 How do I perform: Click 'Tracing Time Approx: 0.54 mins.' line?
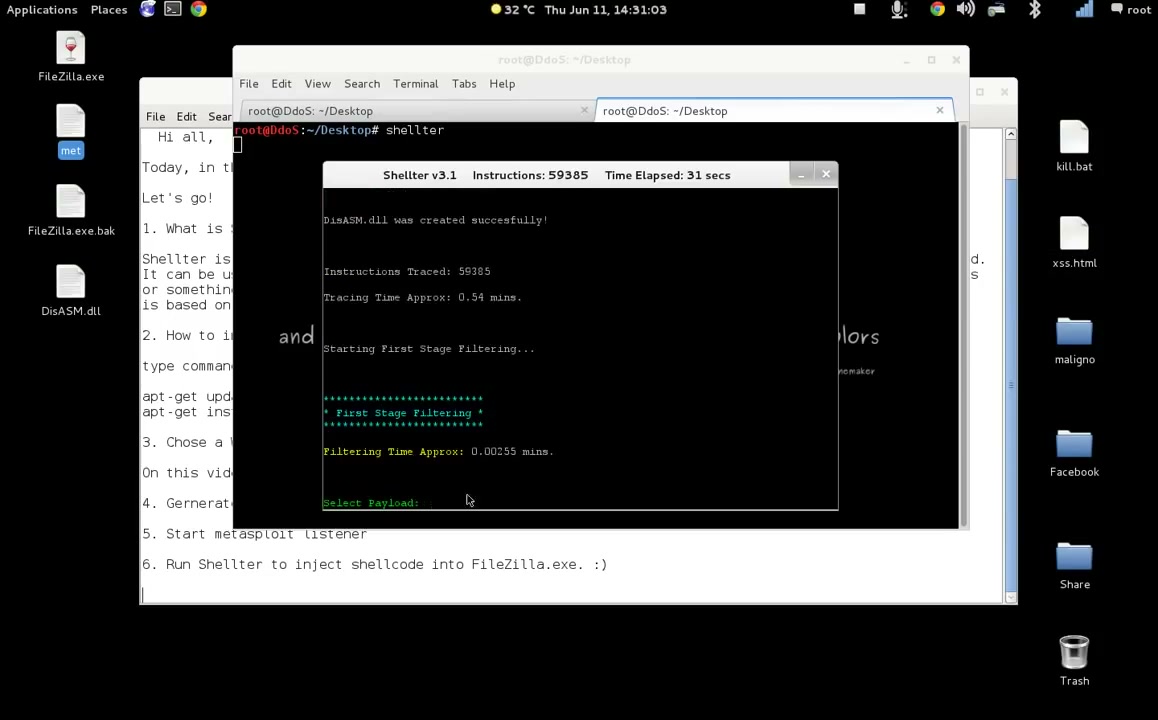click(x=422, y=298)
